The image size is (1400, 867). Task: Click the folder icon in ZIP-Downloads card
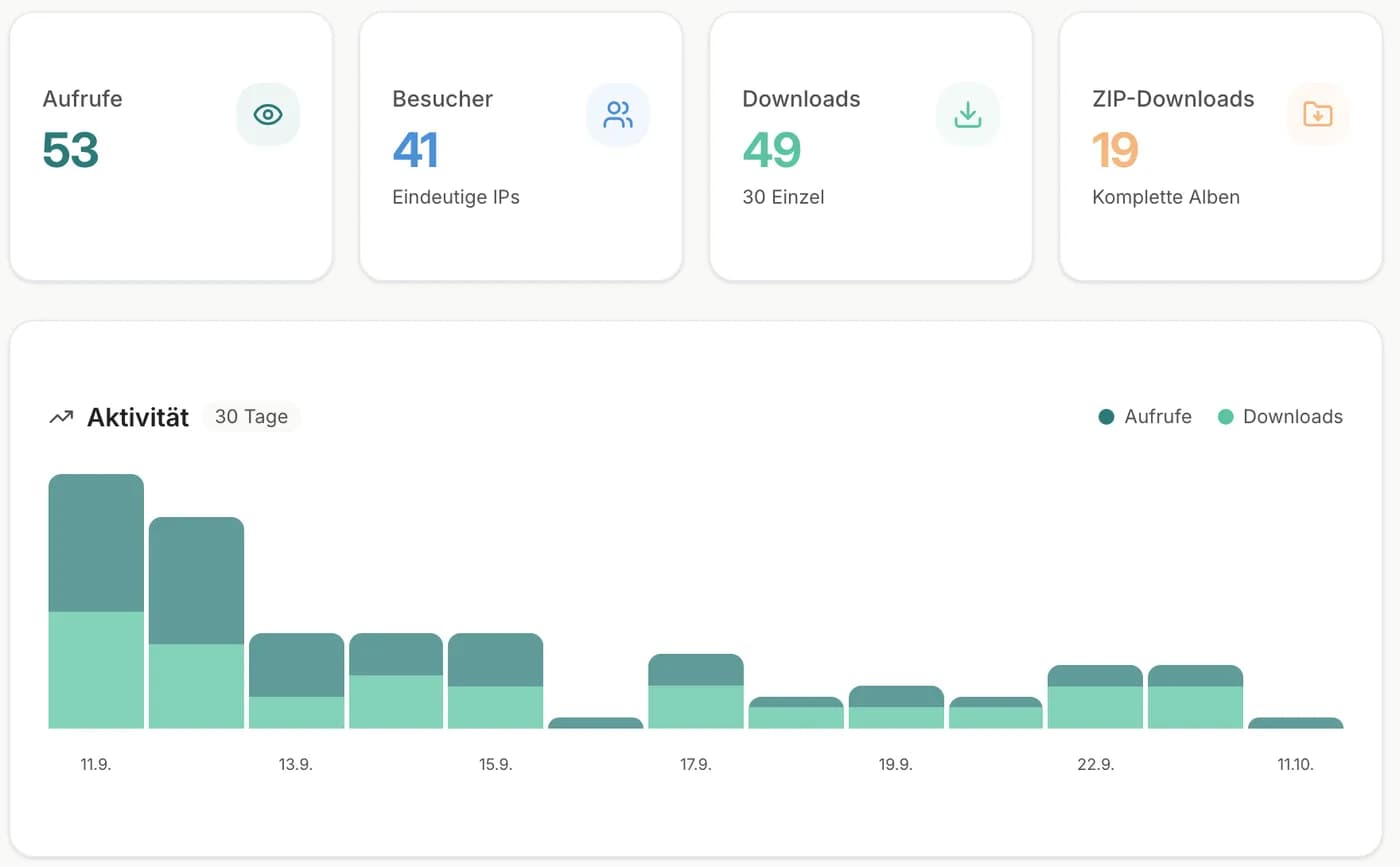[x=1318, y=115]
